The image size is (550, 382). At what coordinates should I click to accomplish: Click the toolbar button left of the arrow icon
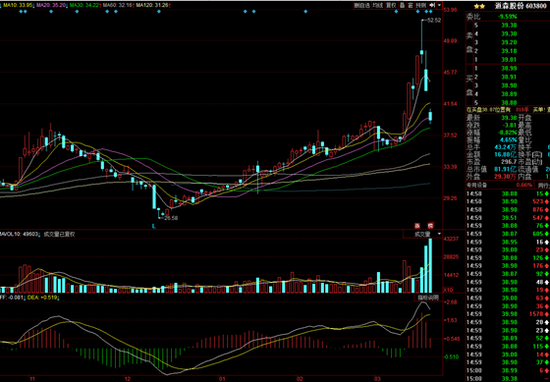tap(421, 5)
